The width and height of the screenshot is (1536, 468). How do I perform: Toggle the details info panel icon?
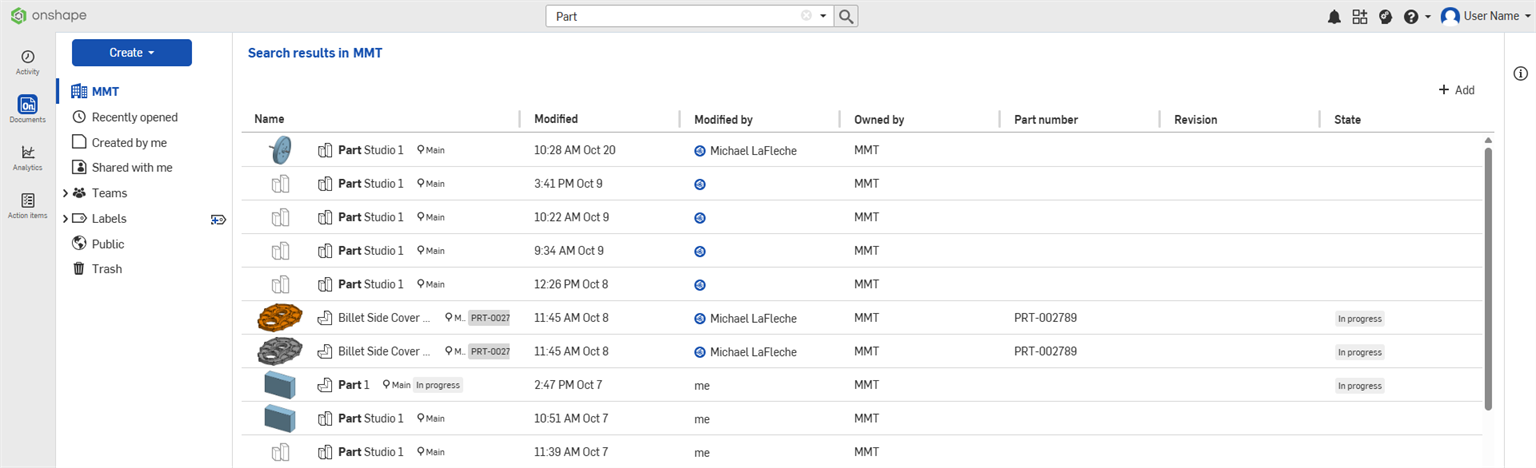click(x=1520, y=73)
